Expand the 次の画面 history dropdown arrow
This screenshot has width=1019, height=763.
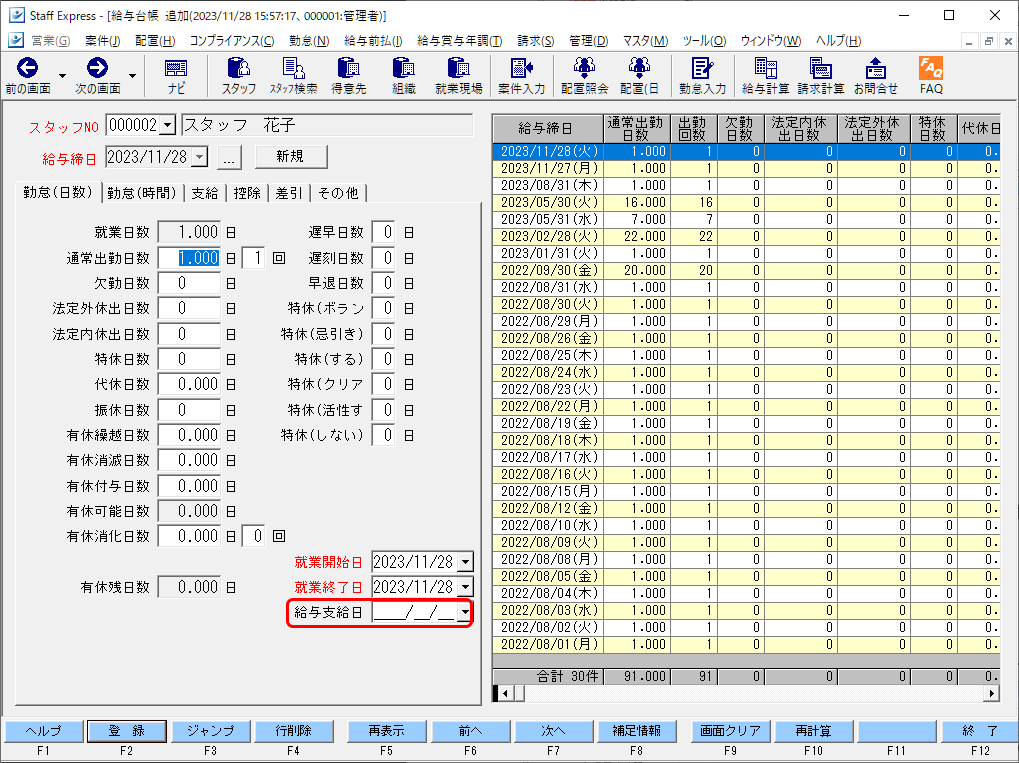point(133,76)
